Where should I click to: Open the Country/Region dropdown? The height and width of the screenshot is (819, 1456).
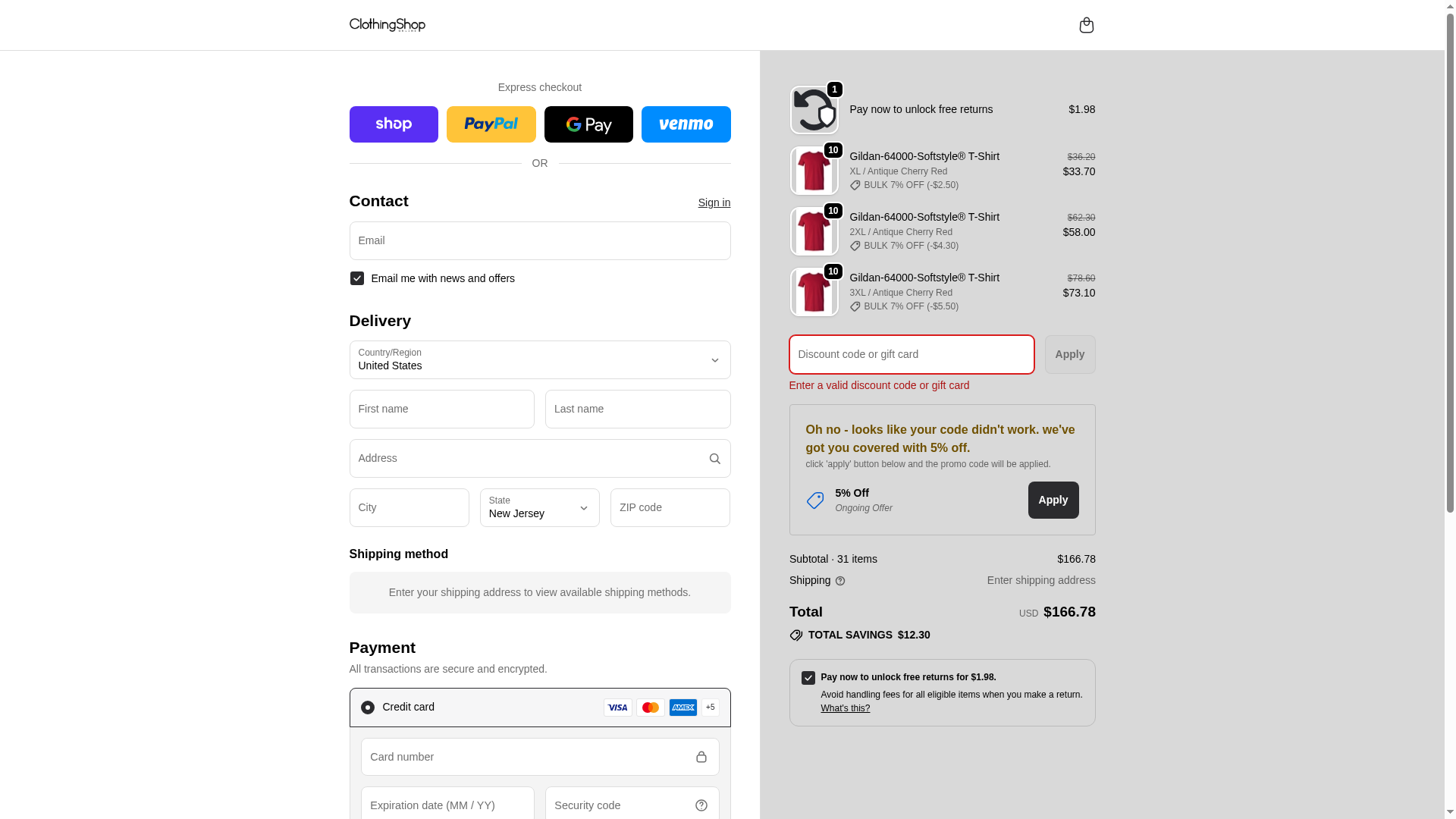(540, 360)
